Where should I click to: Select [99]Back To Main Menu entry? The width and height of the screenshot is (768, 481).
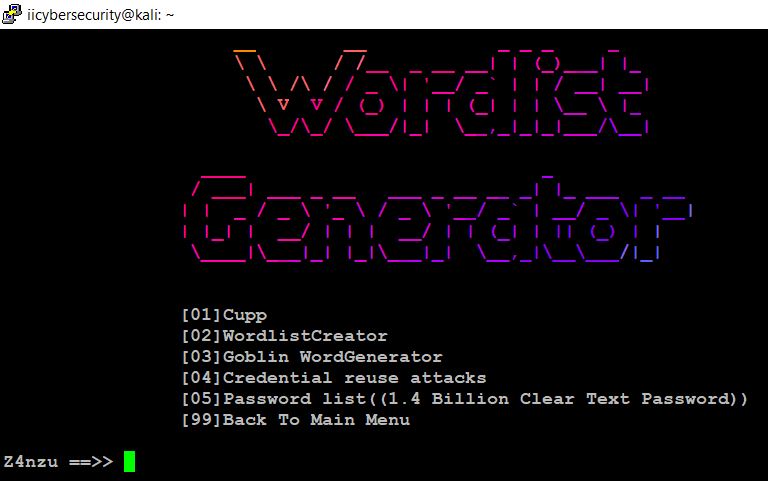(x=296, y=420)
